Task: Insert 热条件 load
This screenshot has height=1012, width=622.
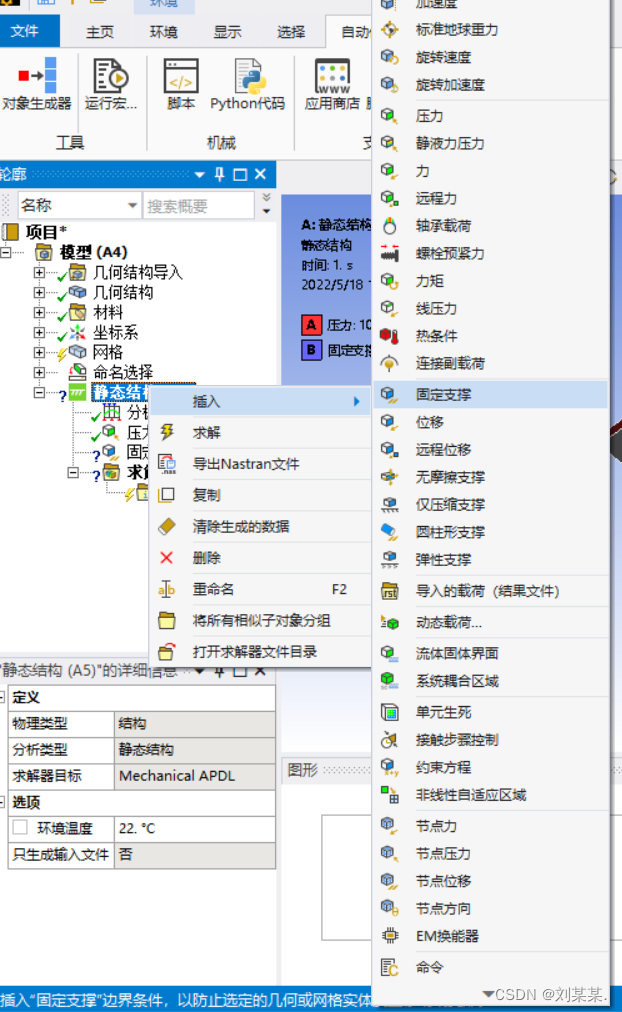Action: tap(491, 336)
